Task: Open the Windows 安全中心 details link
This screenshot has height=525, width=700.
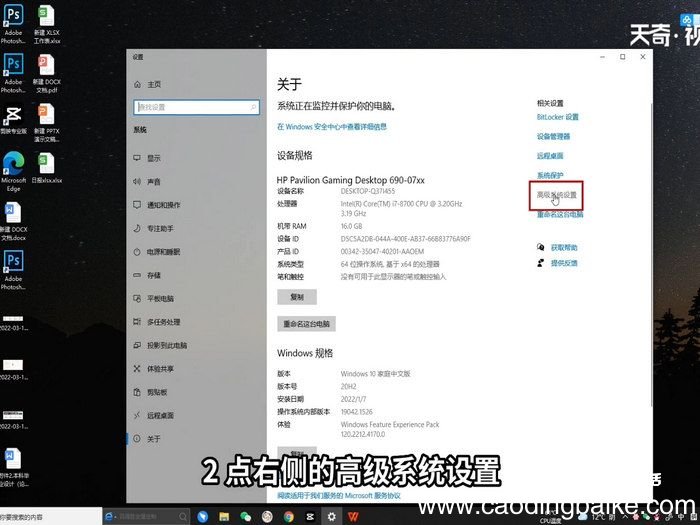Action: point(332,127)
